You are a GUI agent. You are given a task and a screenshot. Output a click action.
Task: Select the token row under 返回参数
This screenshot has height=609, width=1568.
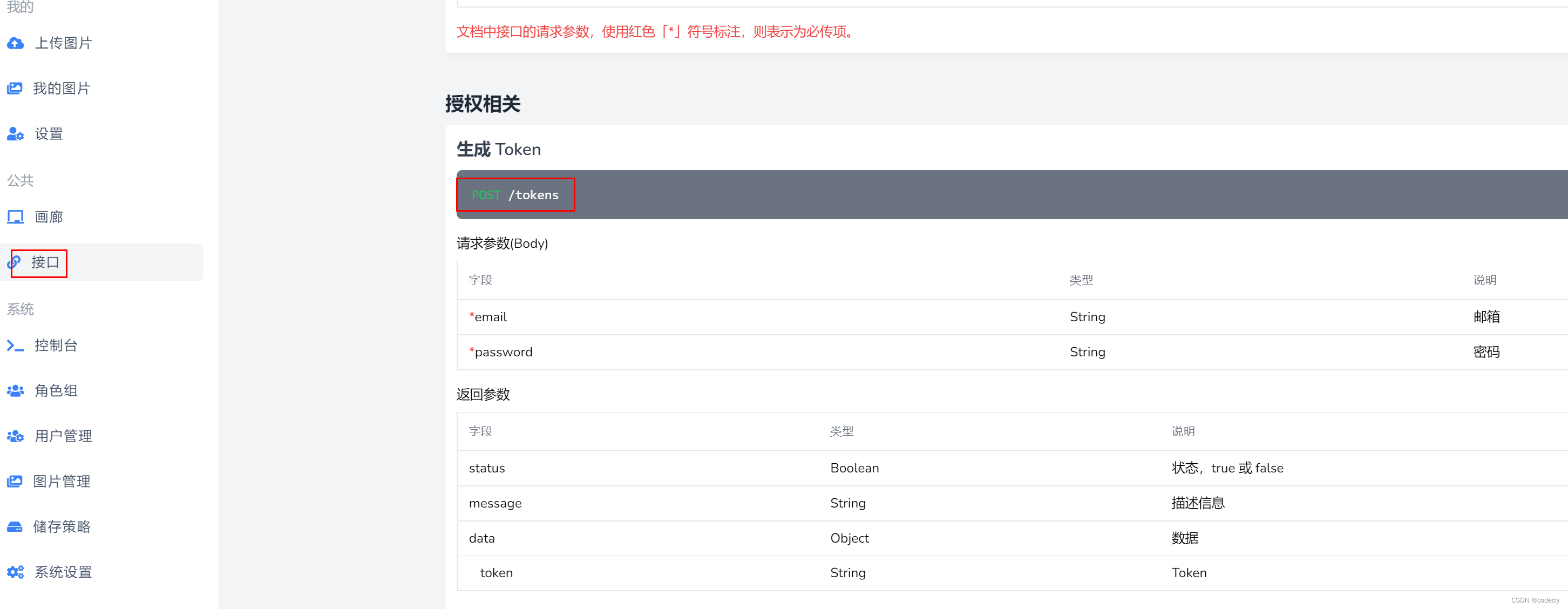coord(496,572)
